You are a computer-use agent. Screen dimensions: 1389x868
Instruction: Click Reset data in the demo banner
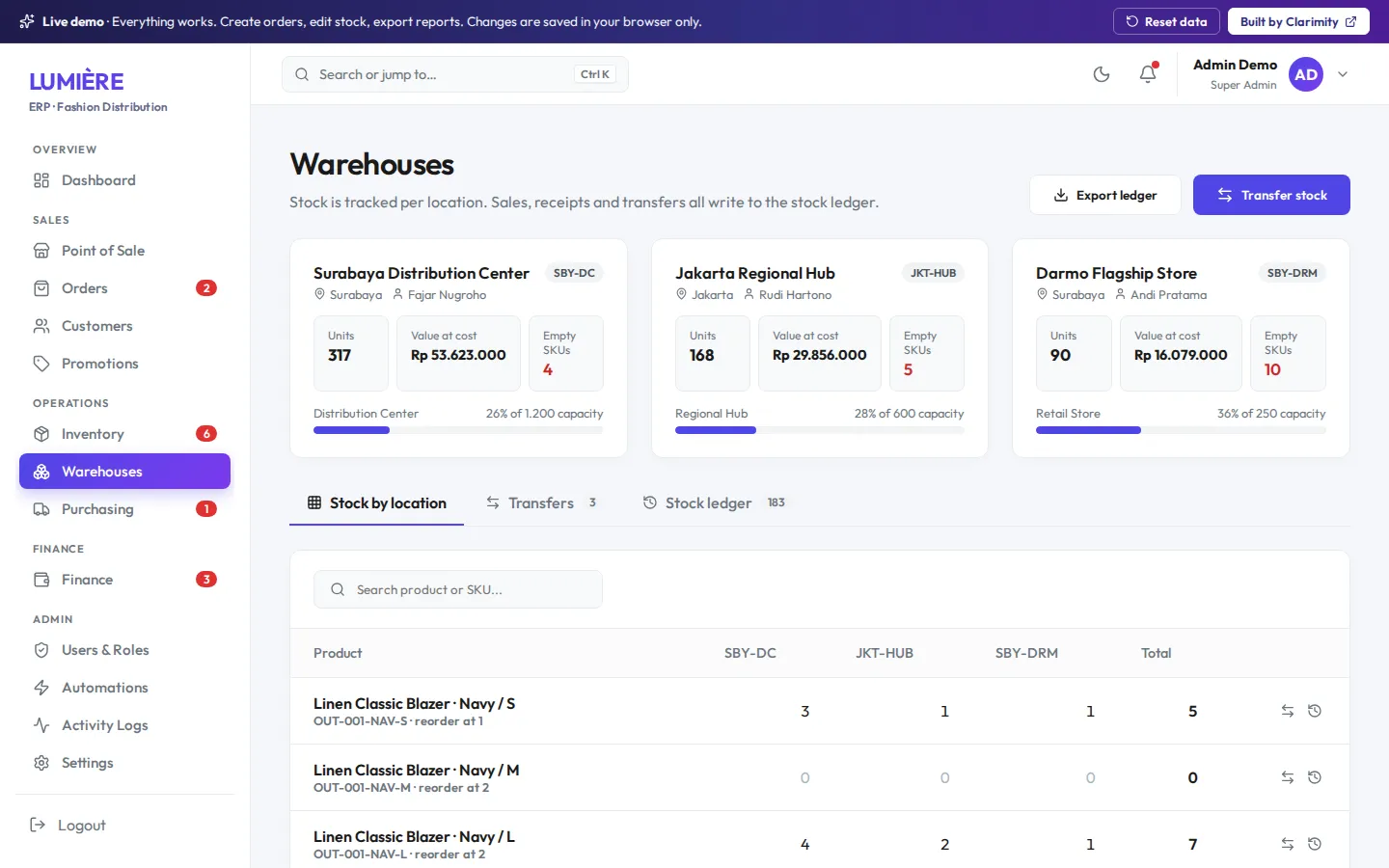[x=1167, y=21]
